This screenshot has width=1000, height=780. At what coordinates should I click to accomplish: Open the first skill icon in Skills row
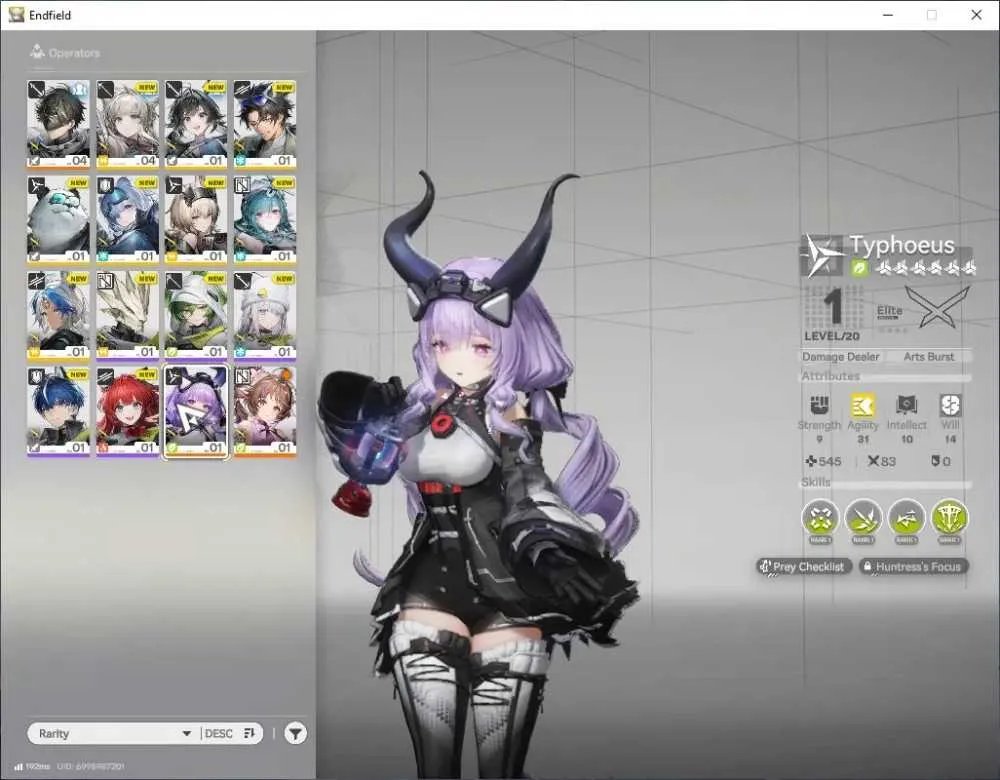pyautogui.click(x=820, y=517)
